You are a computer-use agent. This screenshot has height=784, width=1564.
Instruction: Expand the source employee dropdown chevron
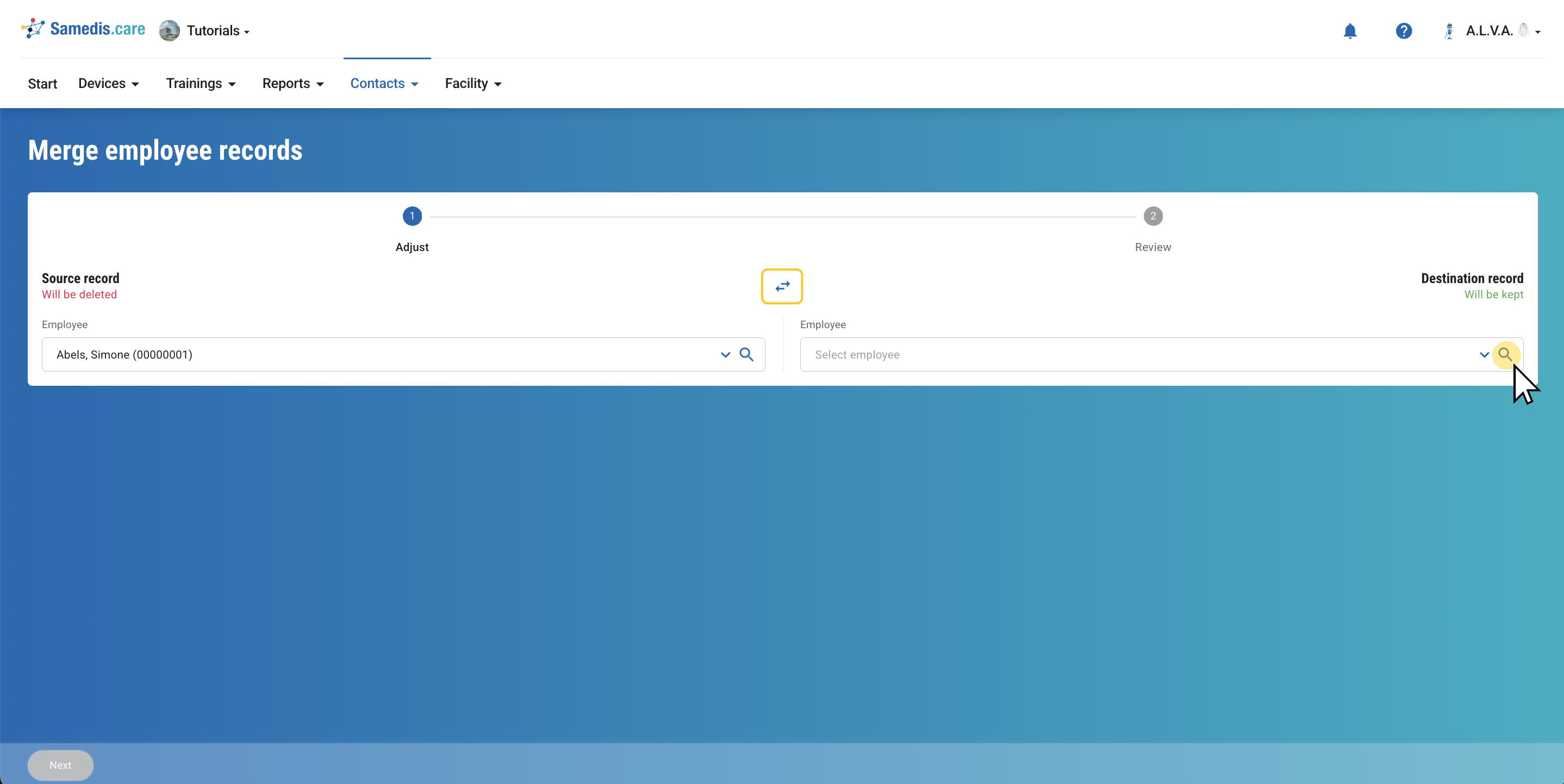pos(725,355)
